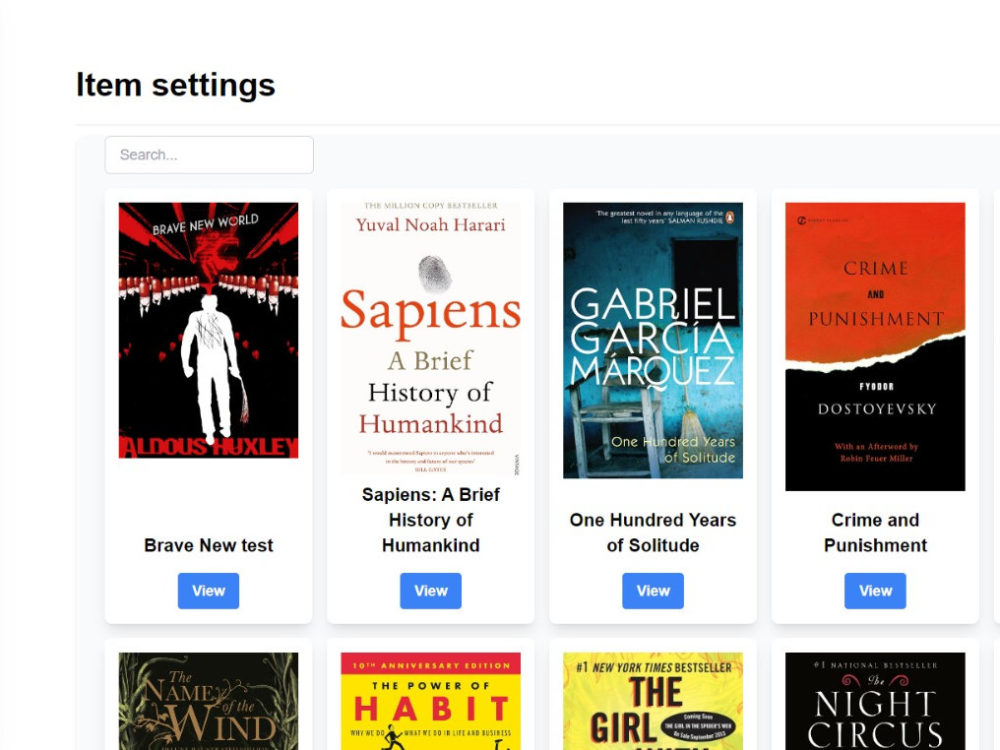Click the One Hundred Years of Solitude title
1000x750 pixels.
coord(653,533)
